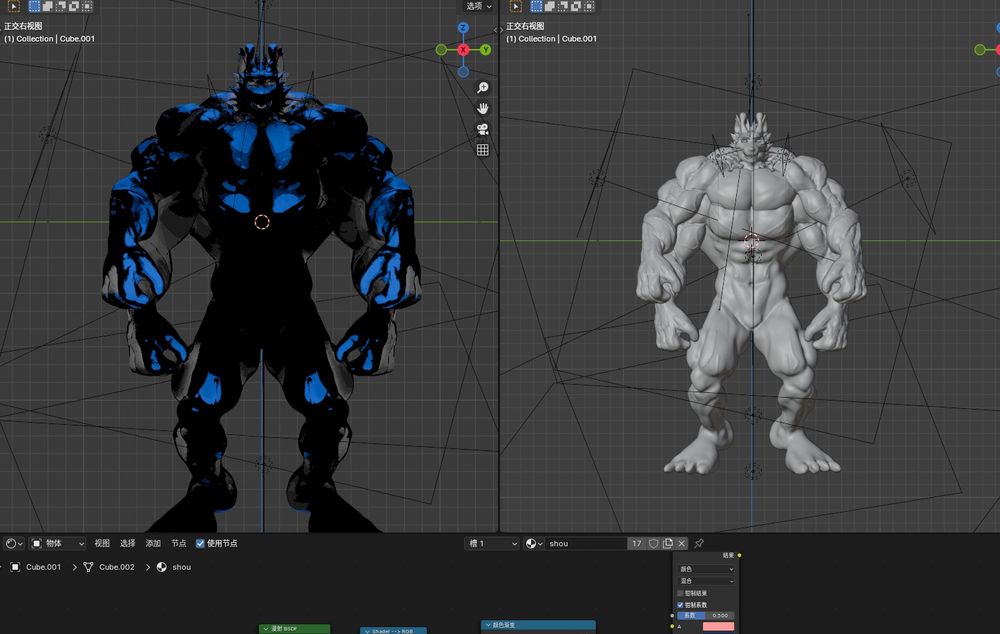Expand the 选项 options dropdown in viewport
The image size is (1000, 634).
[x=479, y=6]
